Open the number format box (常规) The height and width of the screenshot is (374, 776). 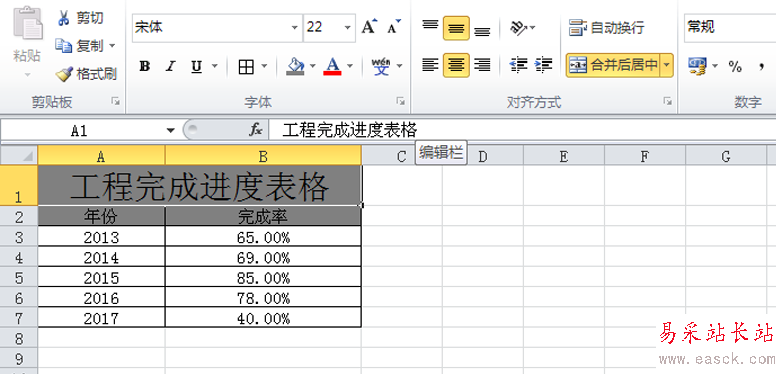coord(729,27)
